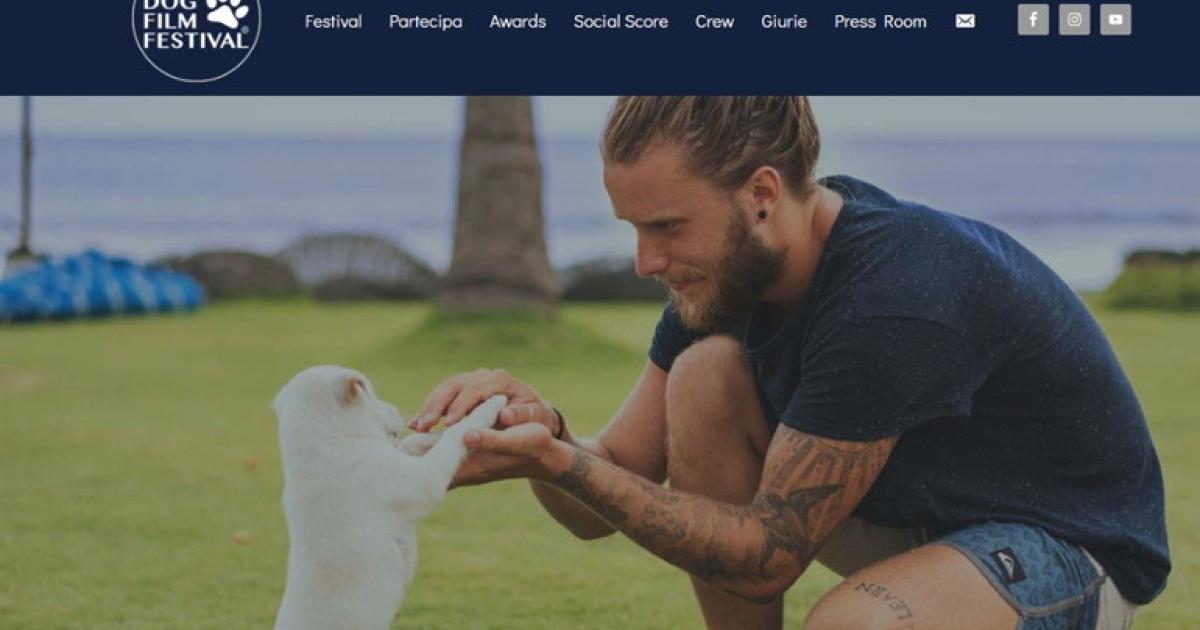
Task: Open the Festival menu
Action: click(333, 21)
